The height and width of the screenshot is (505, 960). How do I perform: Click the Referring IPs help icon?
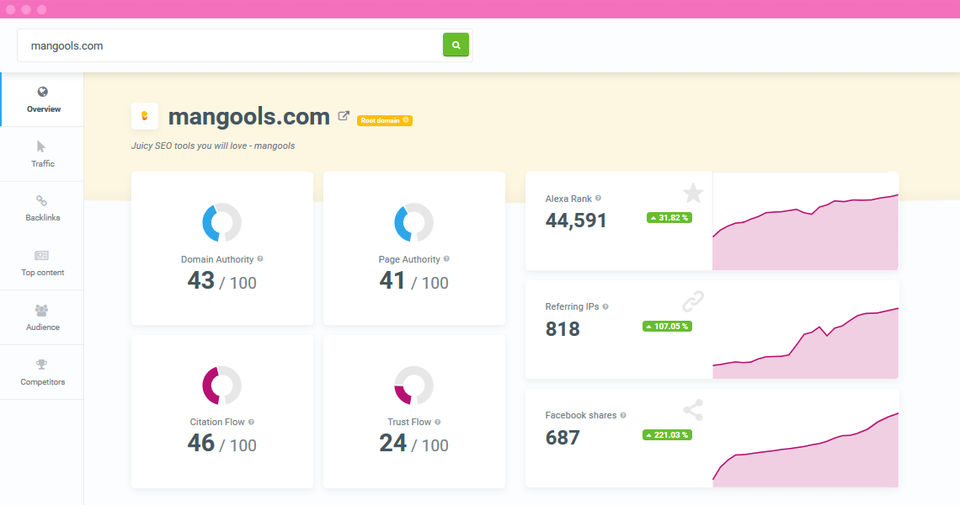click(x=606, y=307)
